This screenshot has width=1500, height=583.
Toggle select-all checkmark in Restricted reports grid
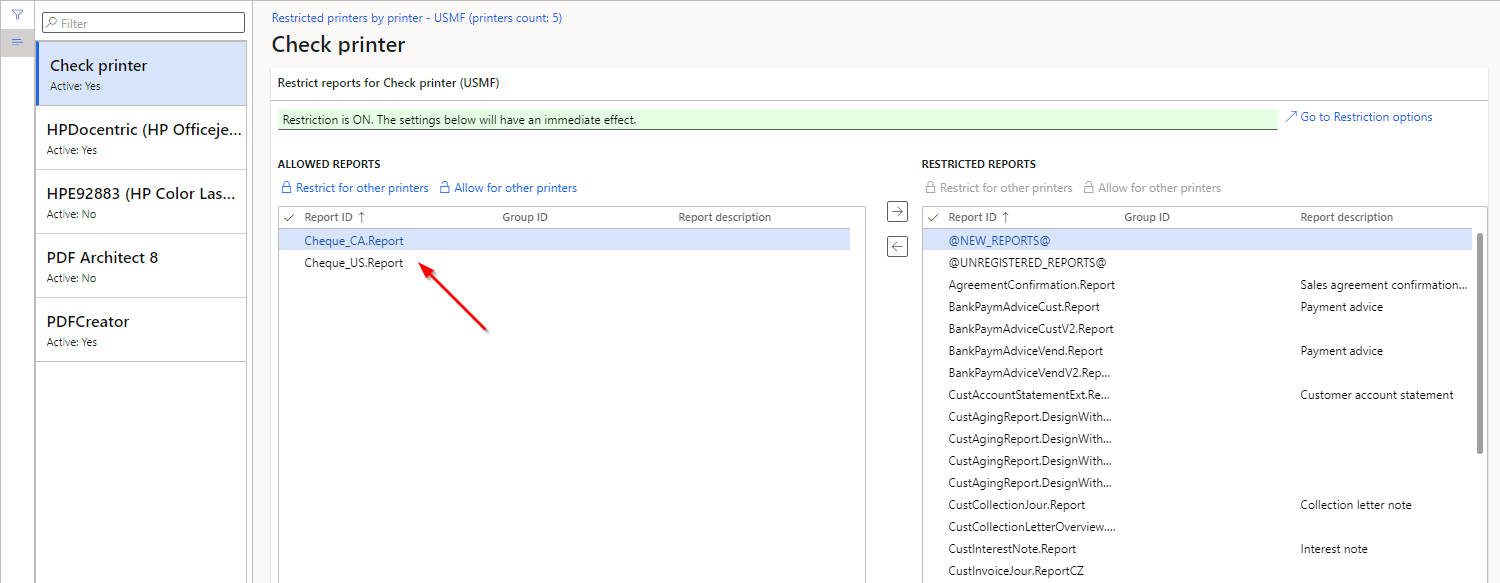click(x=934, y=217)
